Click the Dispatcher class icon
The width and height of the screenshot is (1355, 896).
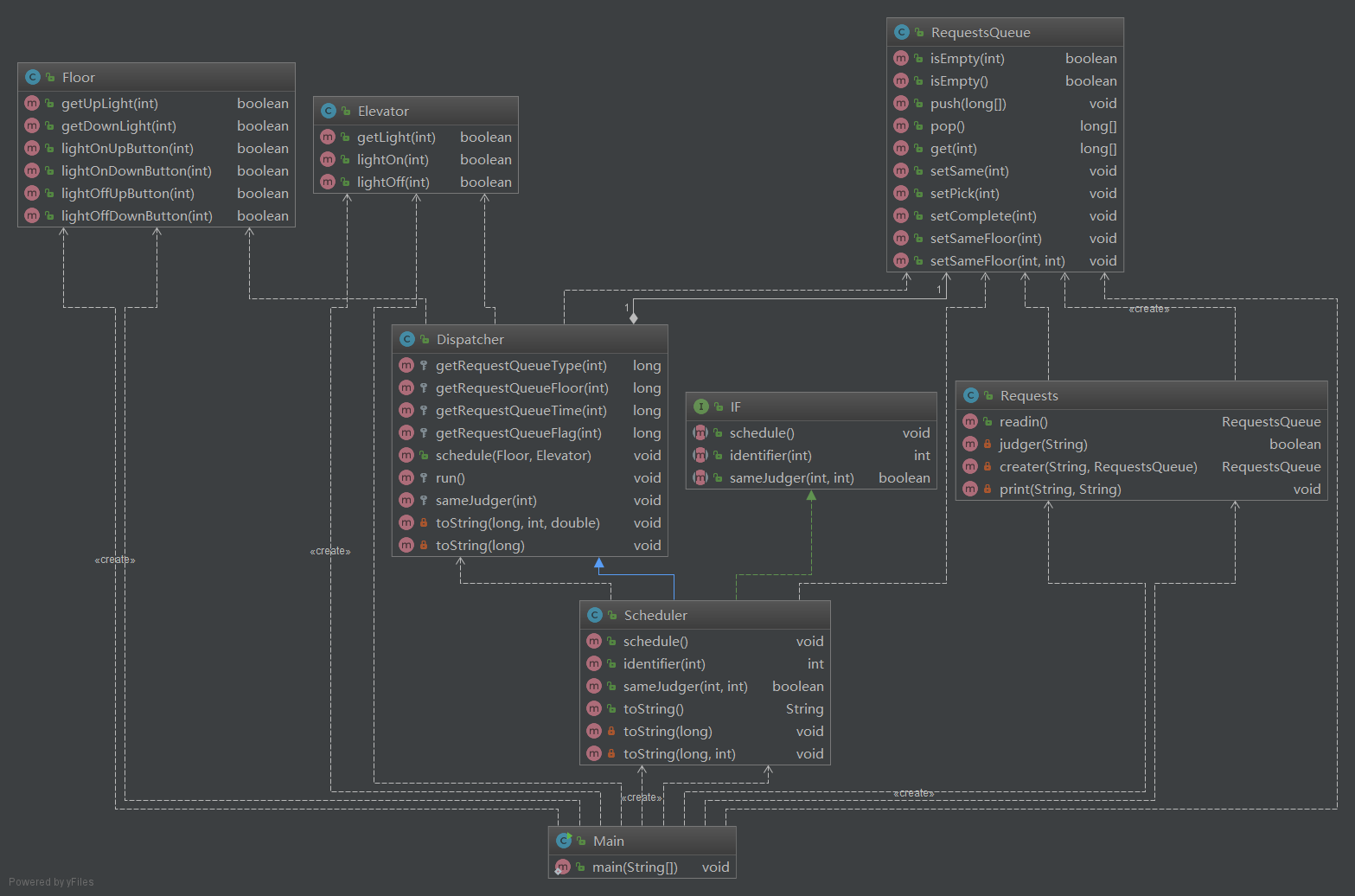[406, 339]
